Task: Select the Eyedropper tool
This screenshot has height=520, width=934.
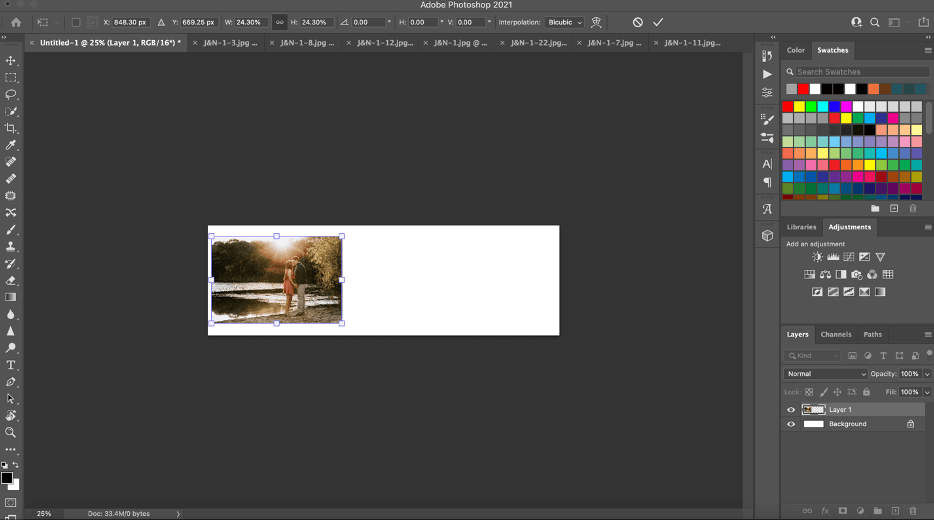Action: pos(11,145)
